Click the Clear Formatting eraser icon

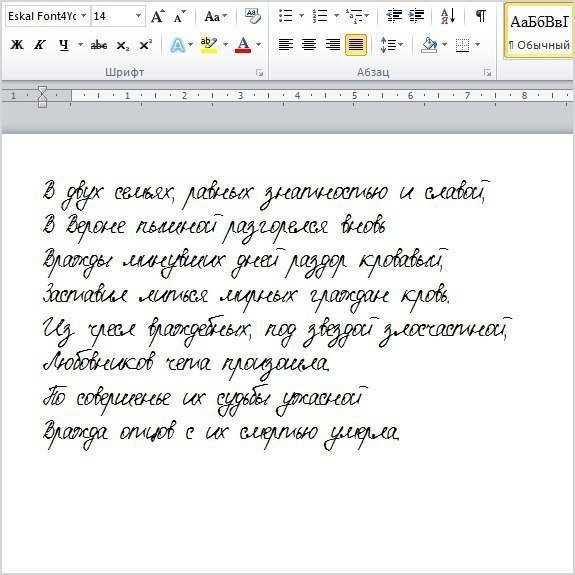253,16
